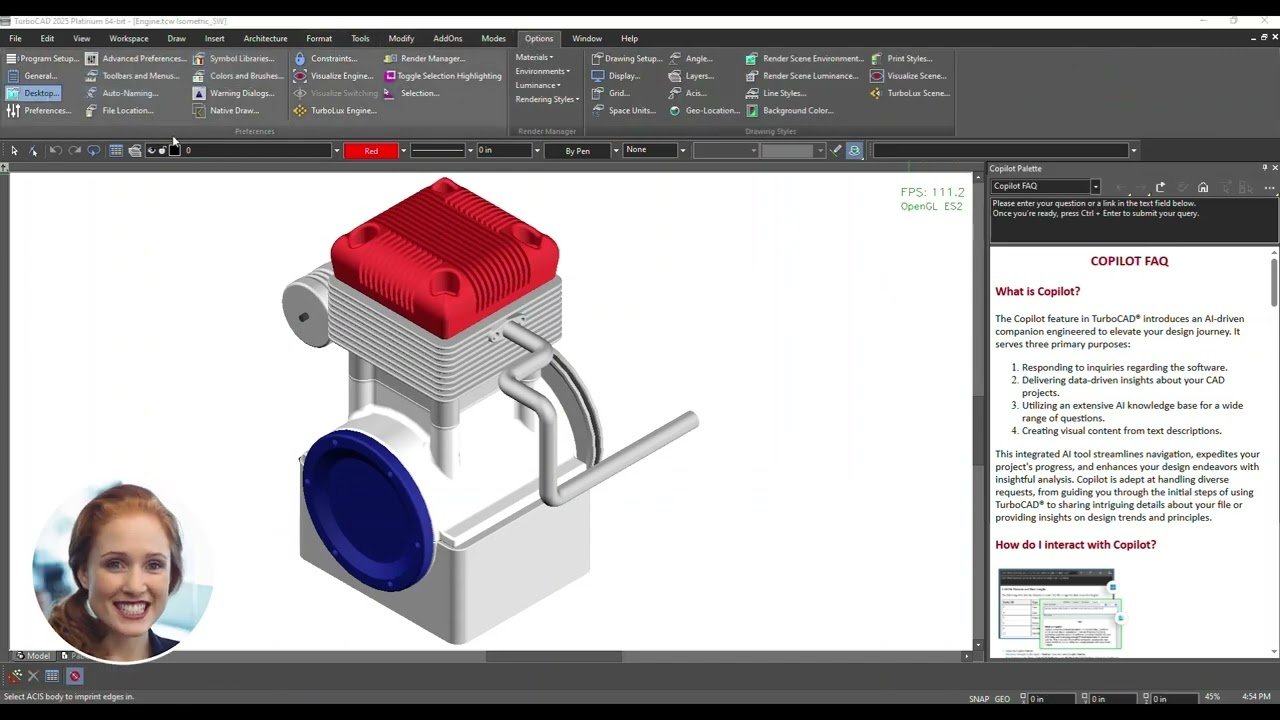This screenshot has width=1280, height=720.
Task: Open File Location settings
Action: coord(119,111)
